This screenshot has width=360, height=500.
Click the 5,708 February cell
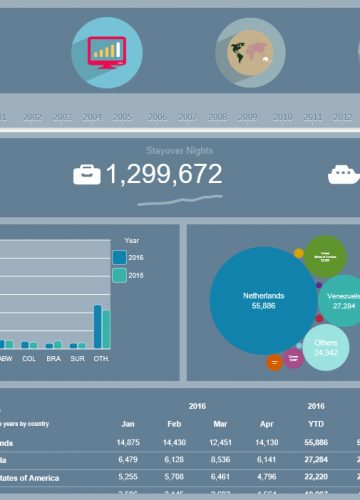point(174,477)
